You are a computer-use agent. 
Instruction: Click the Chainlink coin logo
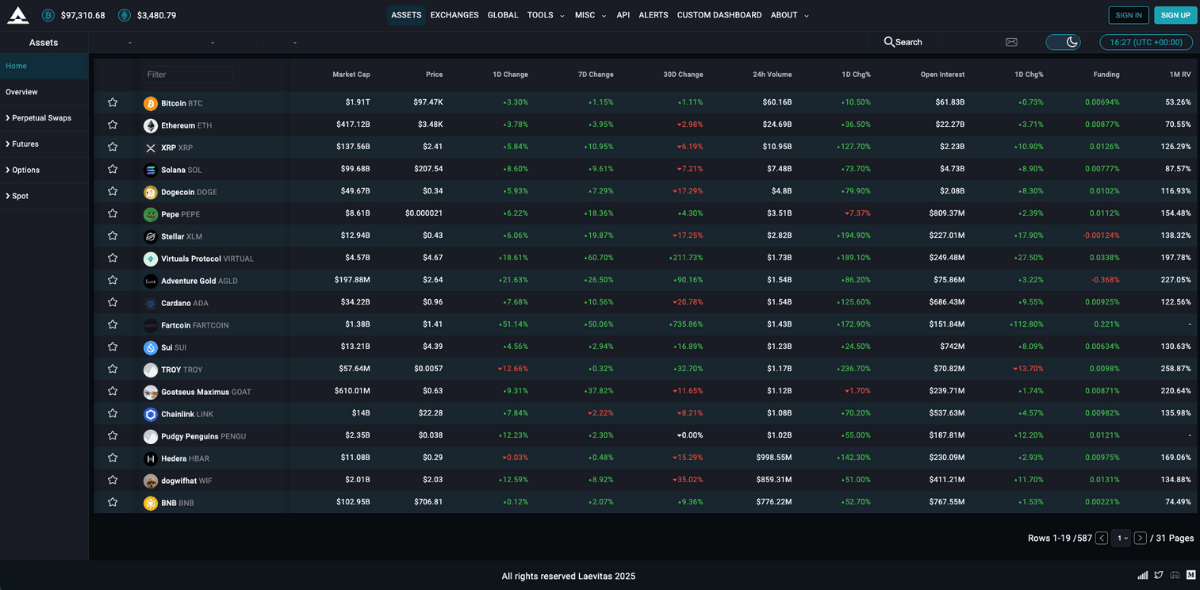151,414
